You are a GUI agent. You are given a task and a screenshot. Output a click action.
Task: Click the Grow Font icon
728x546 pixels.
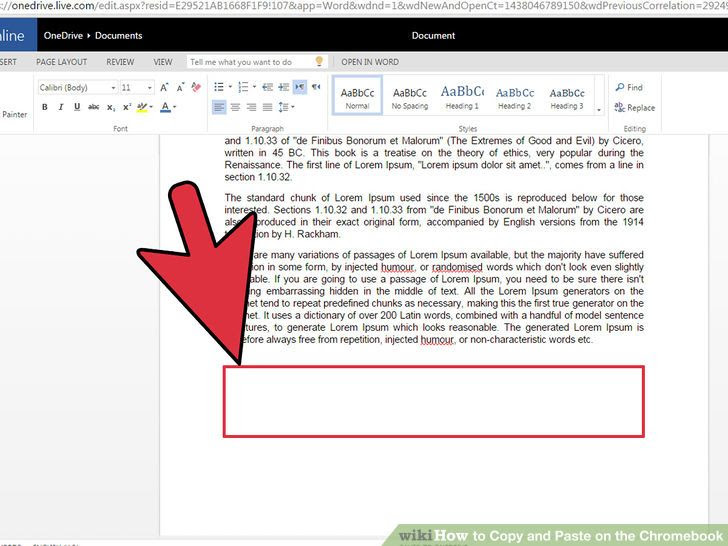(x=164, y=87)
